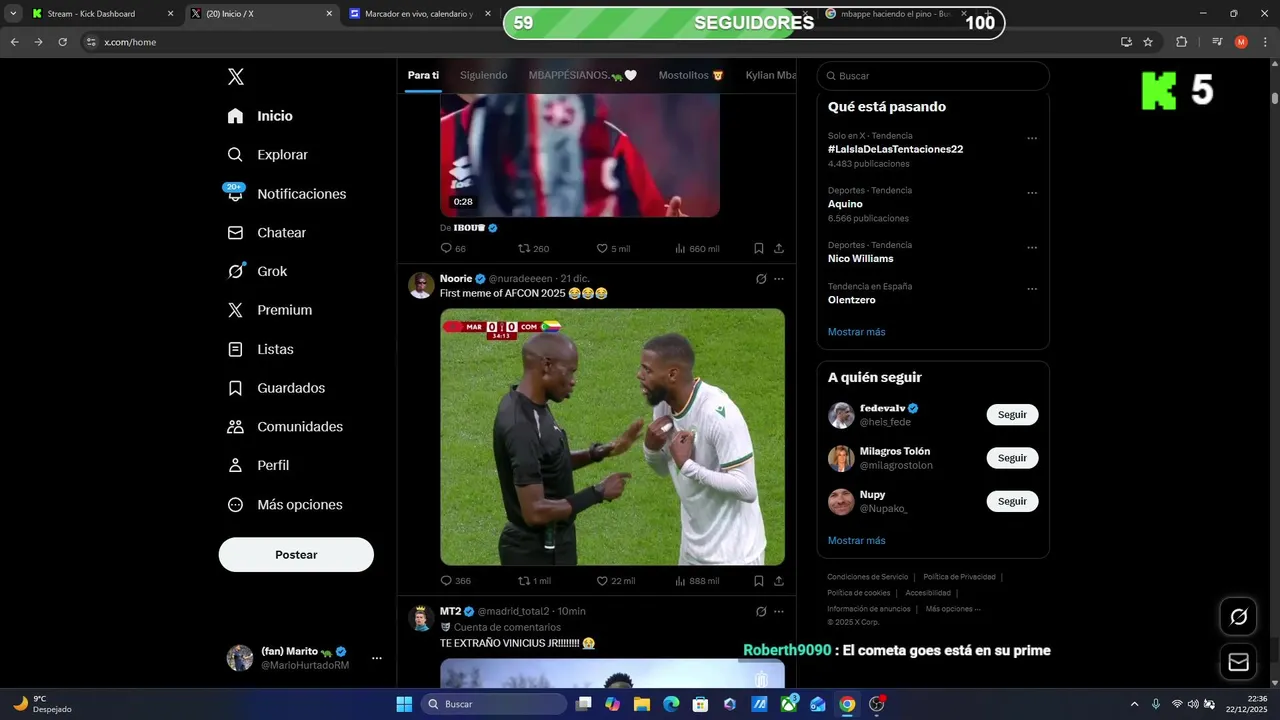Image resolution: width=1280 pixels, height=720 pixels.
Task: Switch to the Para ti tab
Action: [423, 75]
